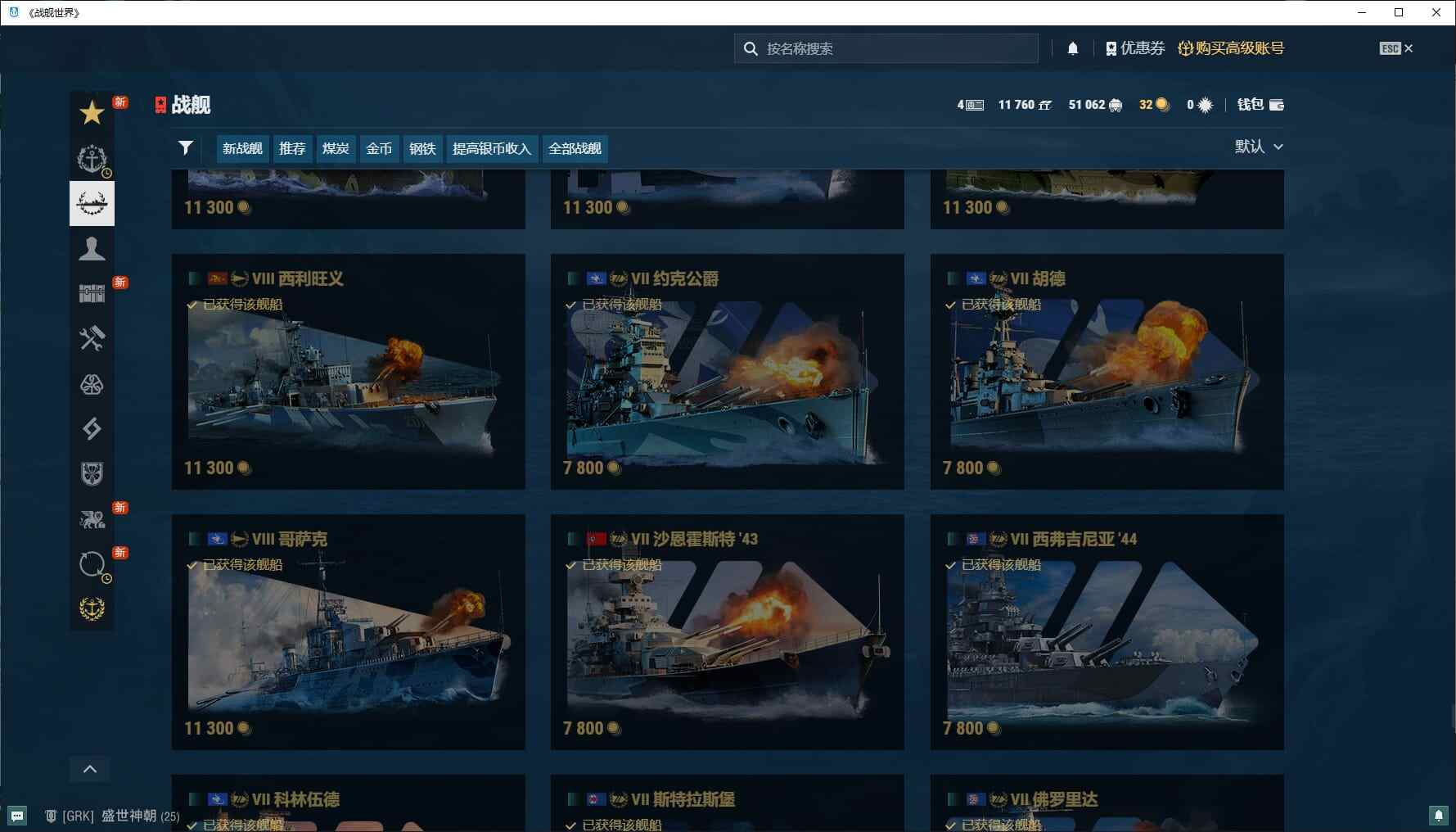The width and height of the screenshot is (1456, 832).
Task: Open the gold star featured section
Action: 92,113
